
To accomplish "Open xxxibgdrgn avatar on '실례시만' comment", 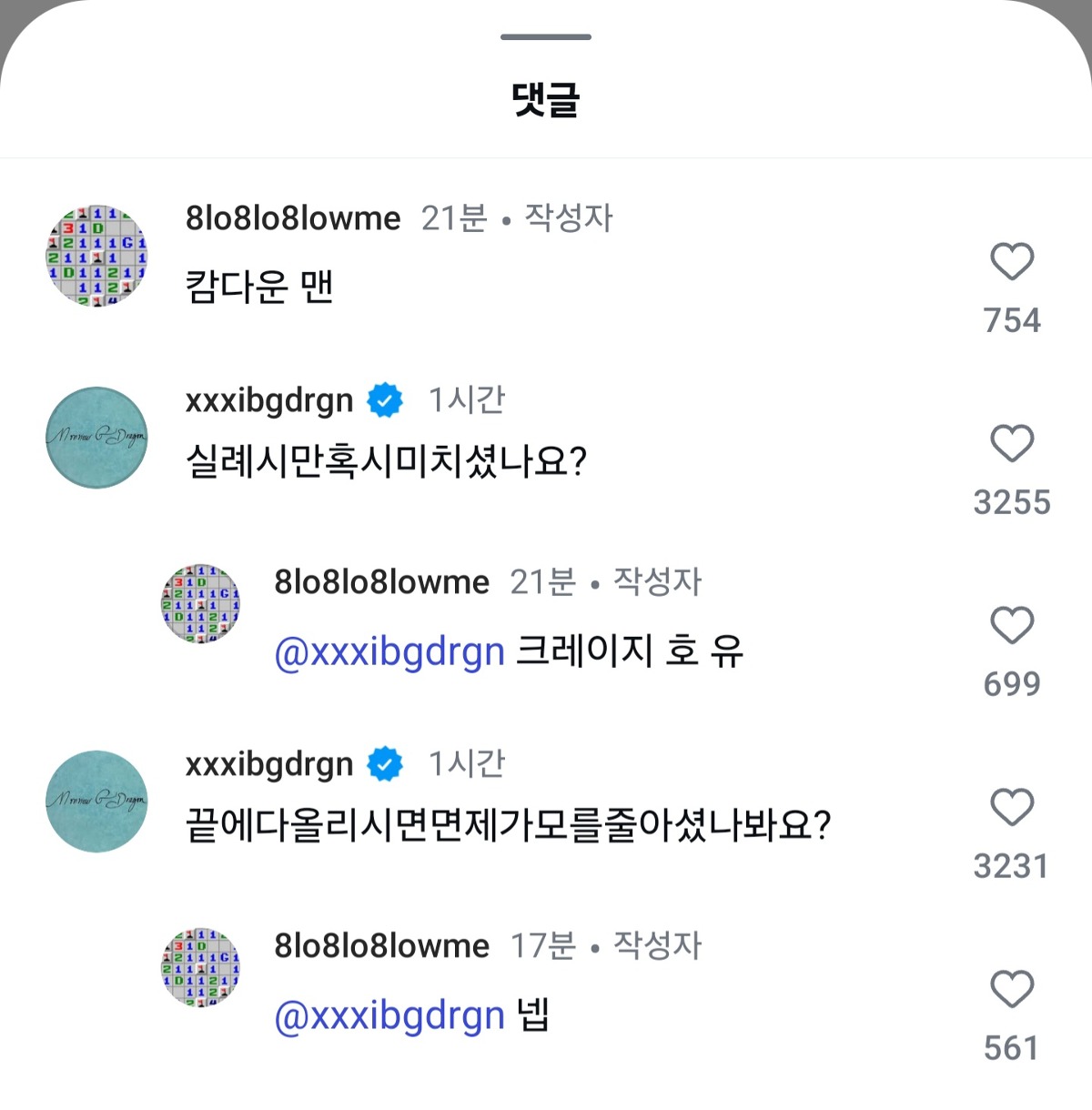I will (x=96, y=438).
